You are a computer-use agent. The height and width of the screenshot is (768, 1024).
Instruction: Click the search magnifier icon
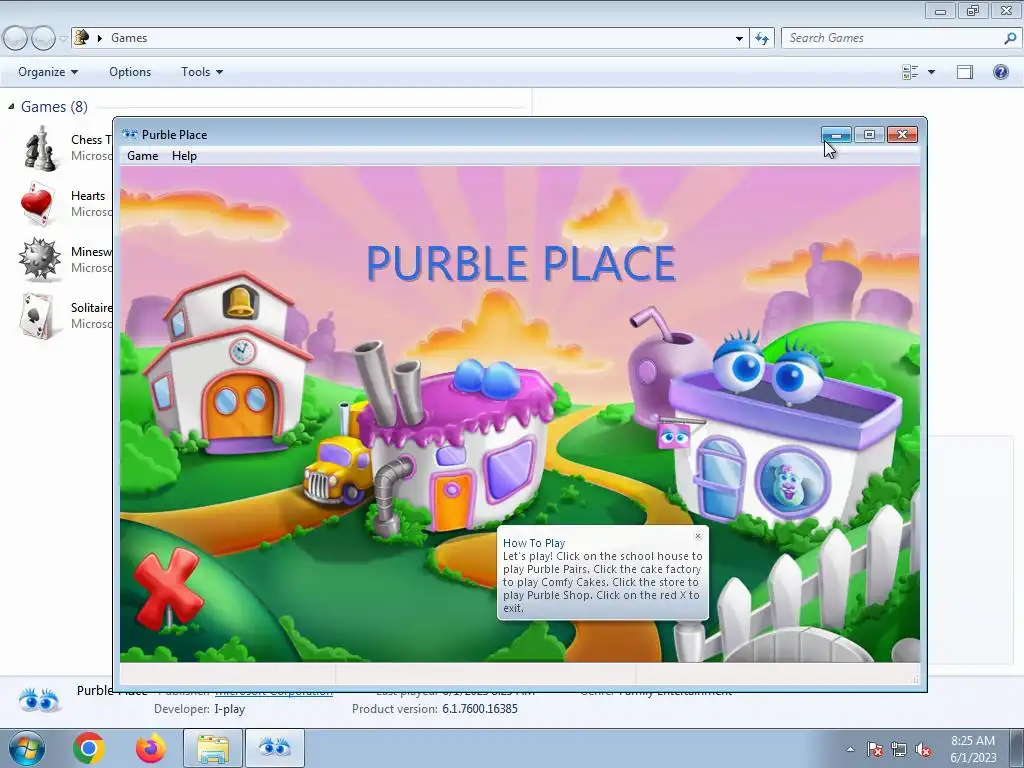point(1010,38)
